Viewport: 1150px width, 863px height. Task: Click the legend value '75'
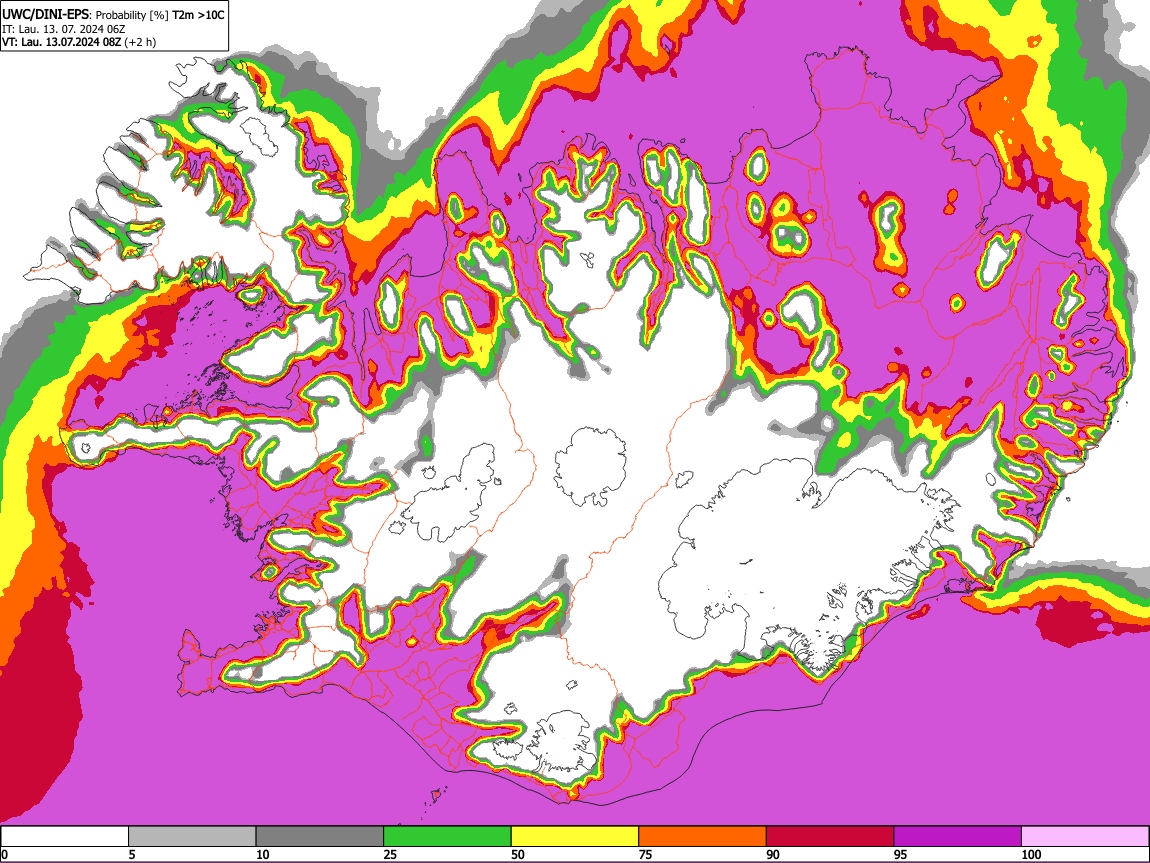tap(645, 854)
